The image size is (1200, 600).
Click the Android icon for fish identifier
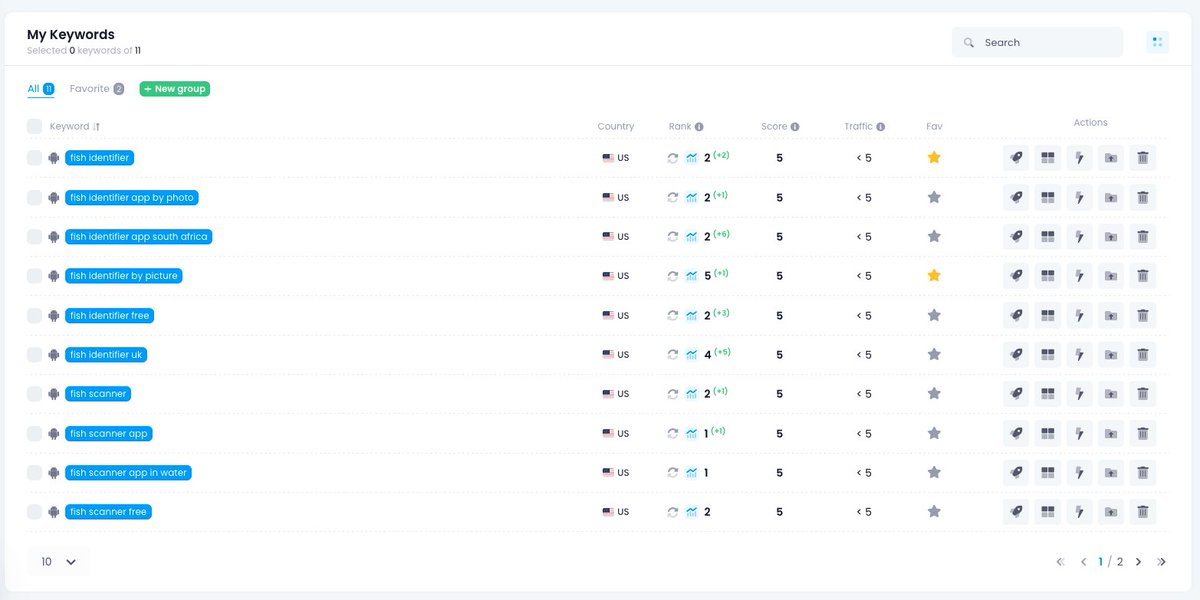click(x=54, y=158)
